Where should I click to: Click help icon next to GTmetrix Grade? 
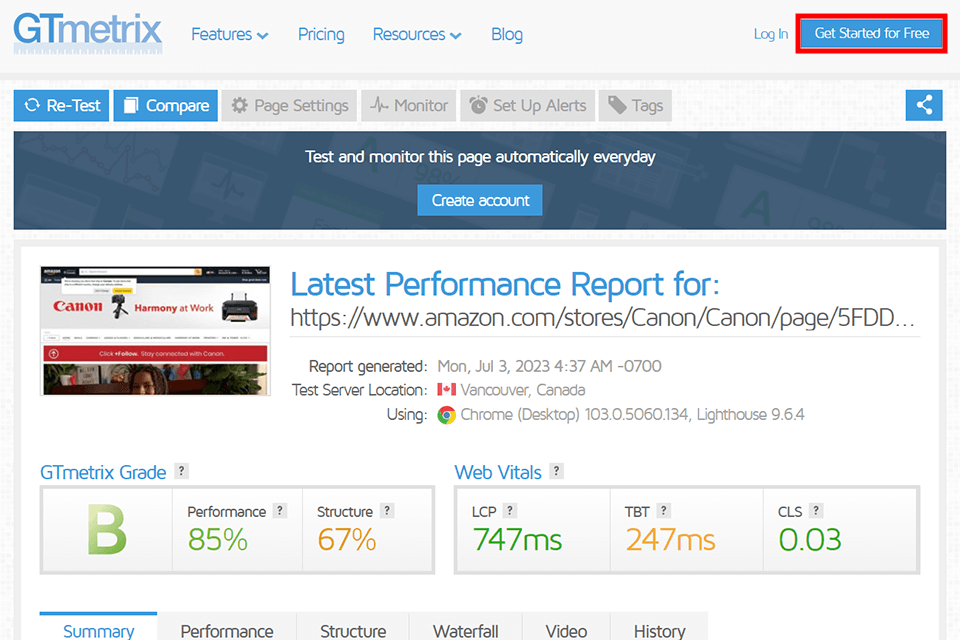click(181, 471)
